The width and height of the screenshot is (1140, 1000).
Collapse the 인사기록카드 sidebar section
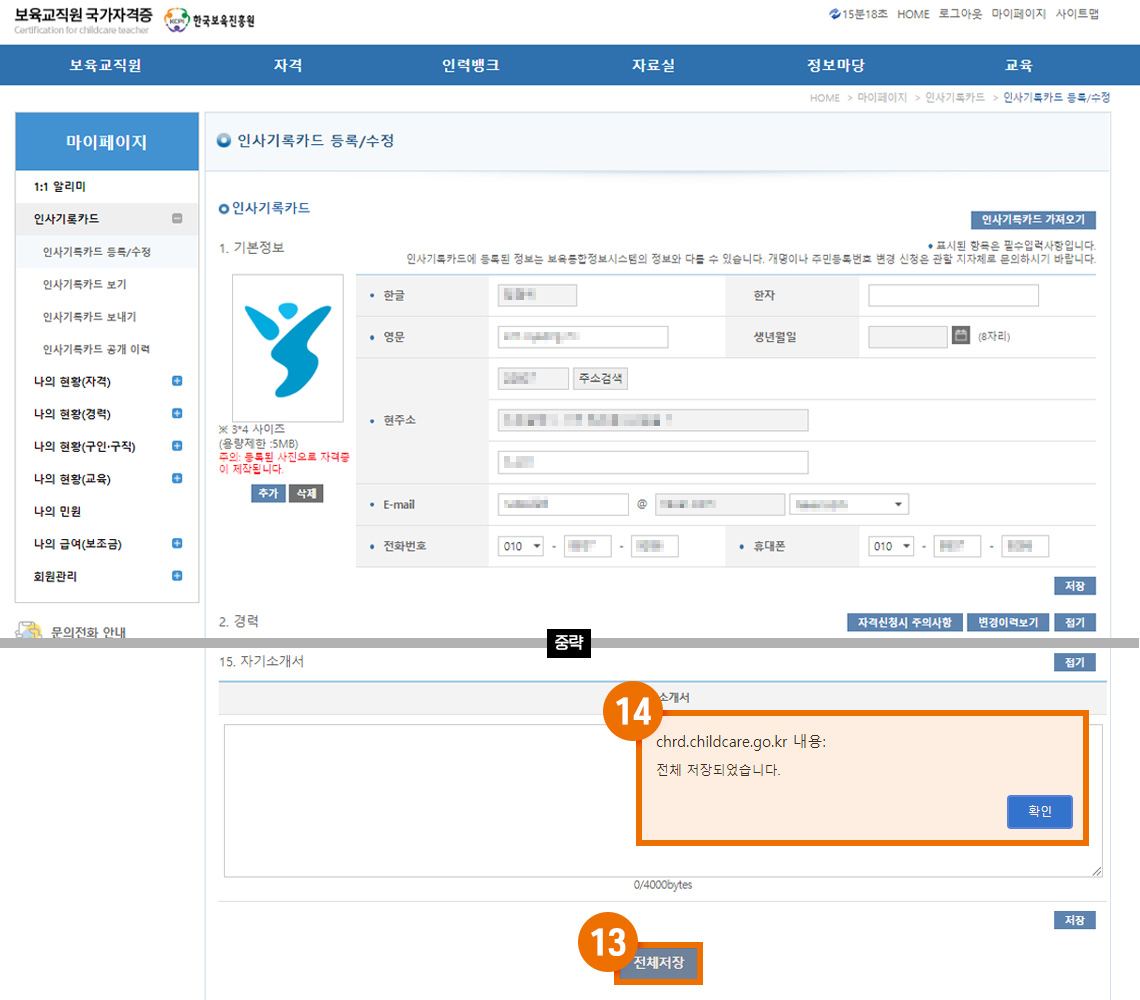coord(177,219)
